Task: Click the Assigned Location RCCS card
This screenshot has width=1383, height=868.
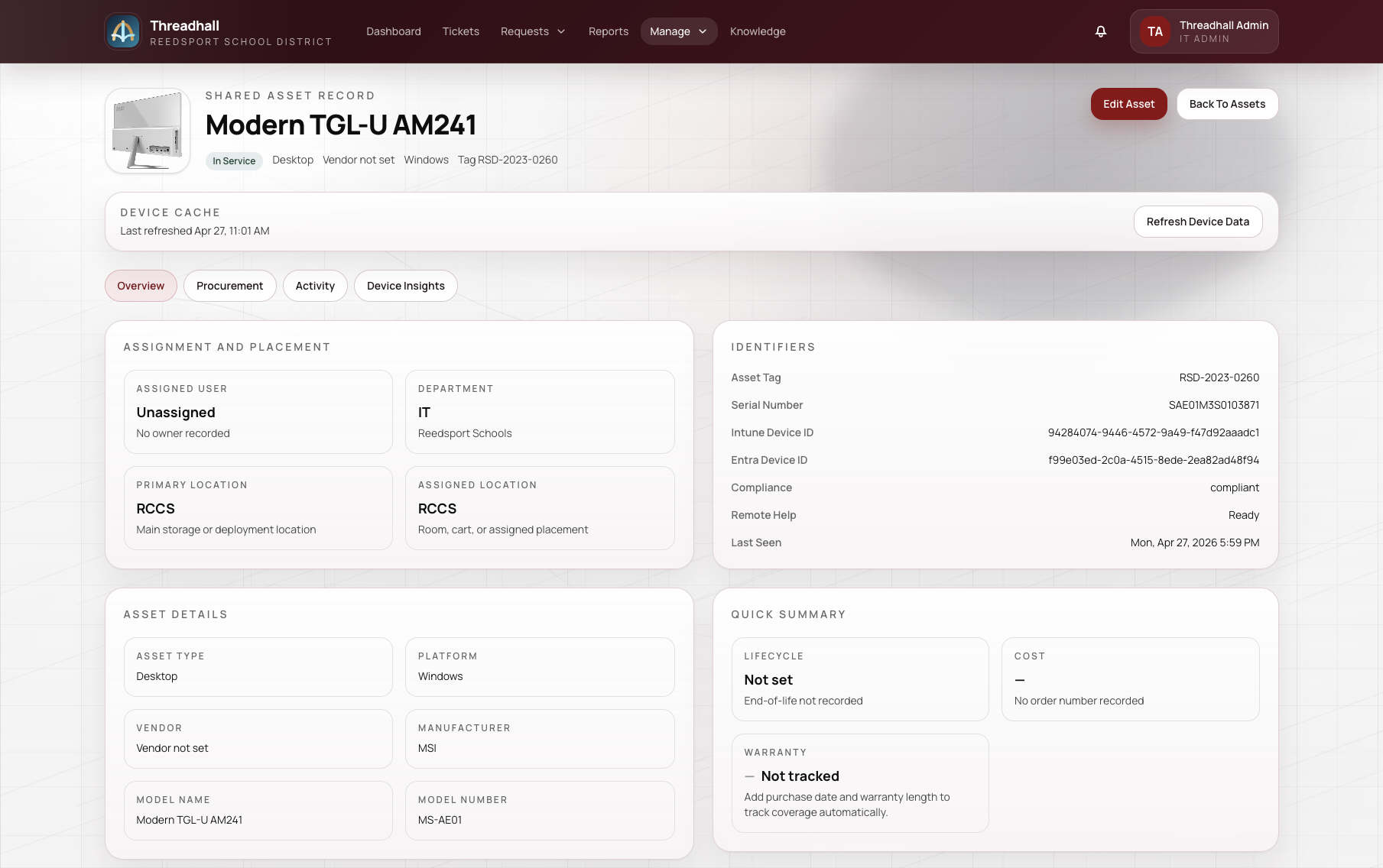Action: pos(540,508)
